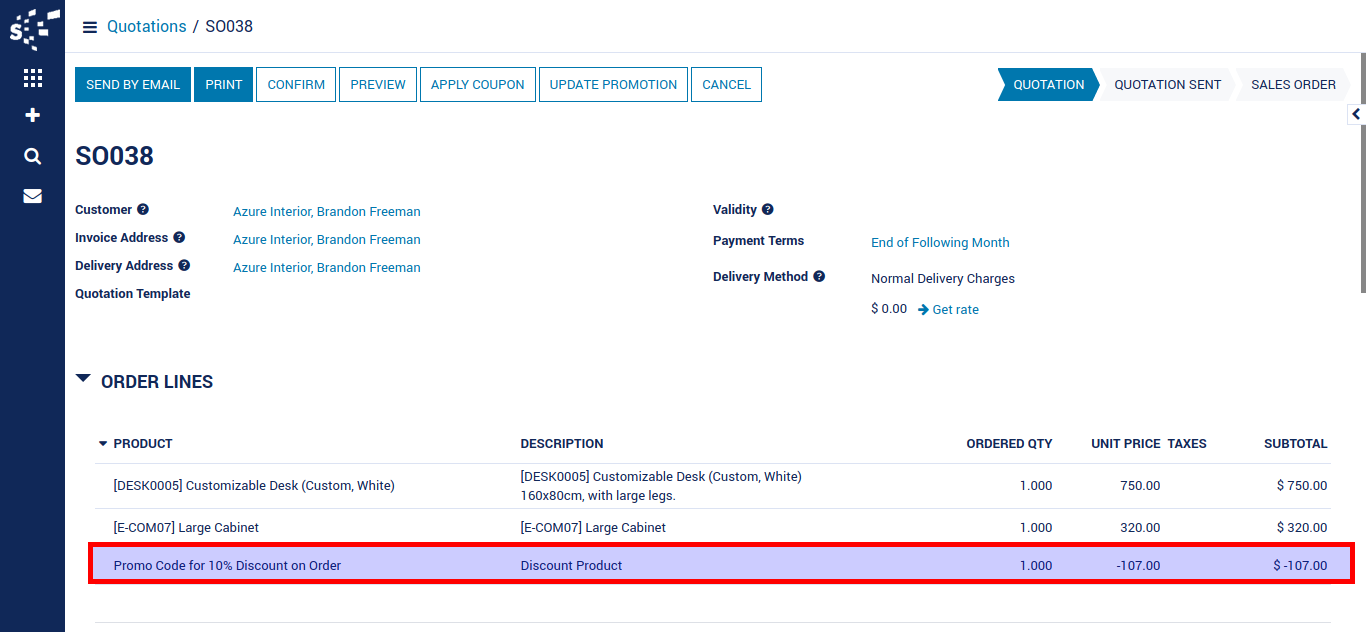Open the apps grid menu icon
This screenshot has height=632, width=1366.
pyautogui.click(x=32, y=78)
